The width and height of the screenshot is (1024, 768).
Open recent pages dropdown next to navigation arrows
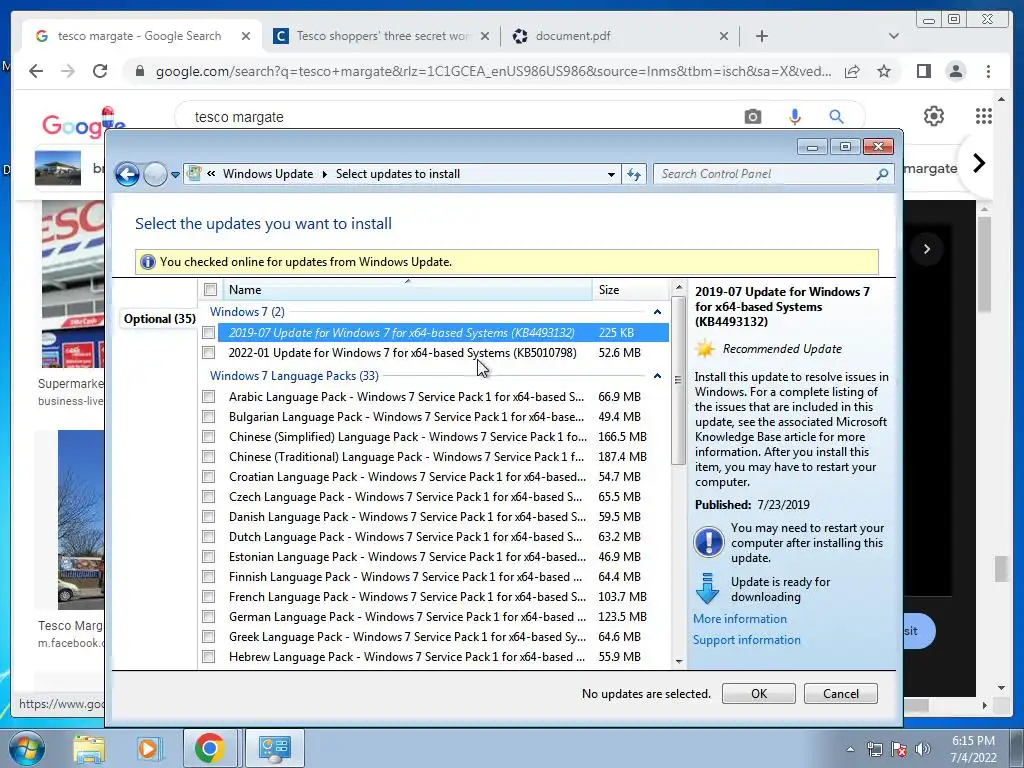[x=175, y=175]
